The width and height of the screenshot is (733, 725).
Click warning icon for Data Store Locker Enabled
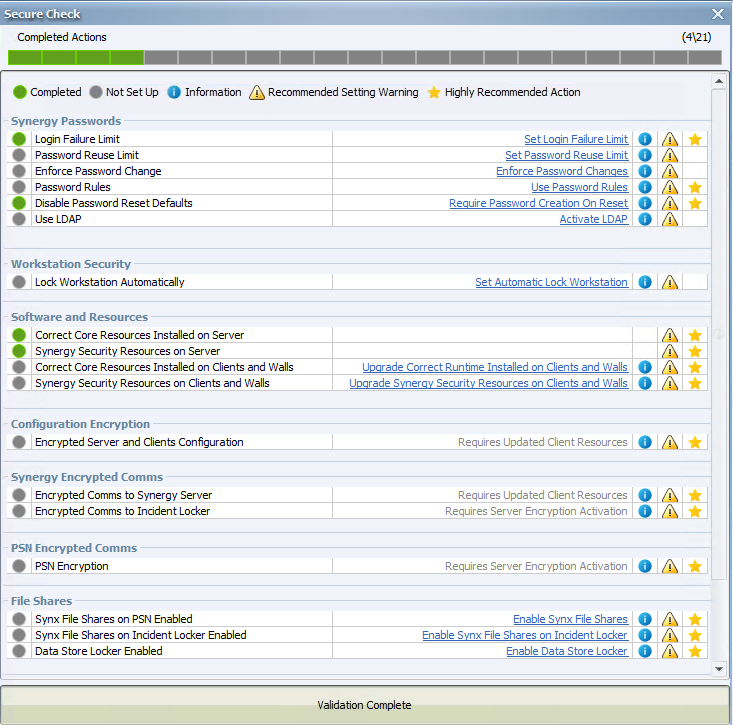(x=670, y=651)
